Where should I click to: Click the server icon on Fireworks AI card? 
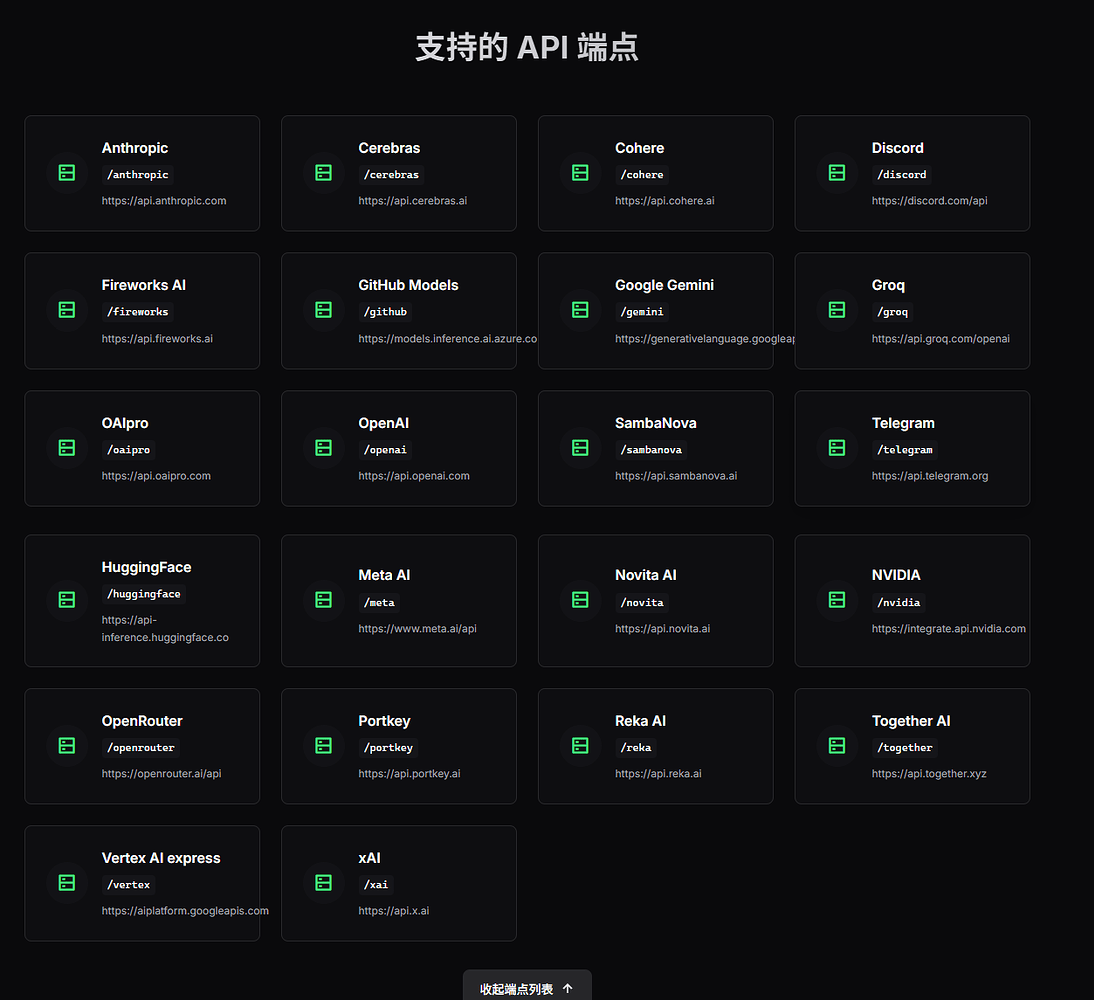pyautogui.click(x=67, y=310)
